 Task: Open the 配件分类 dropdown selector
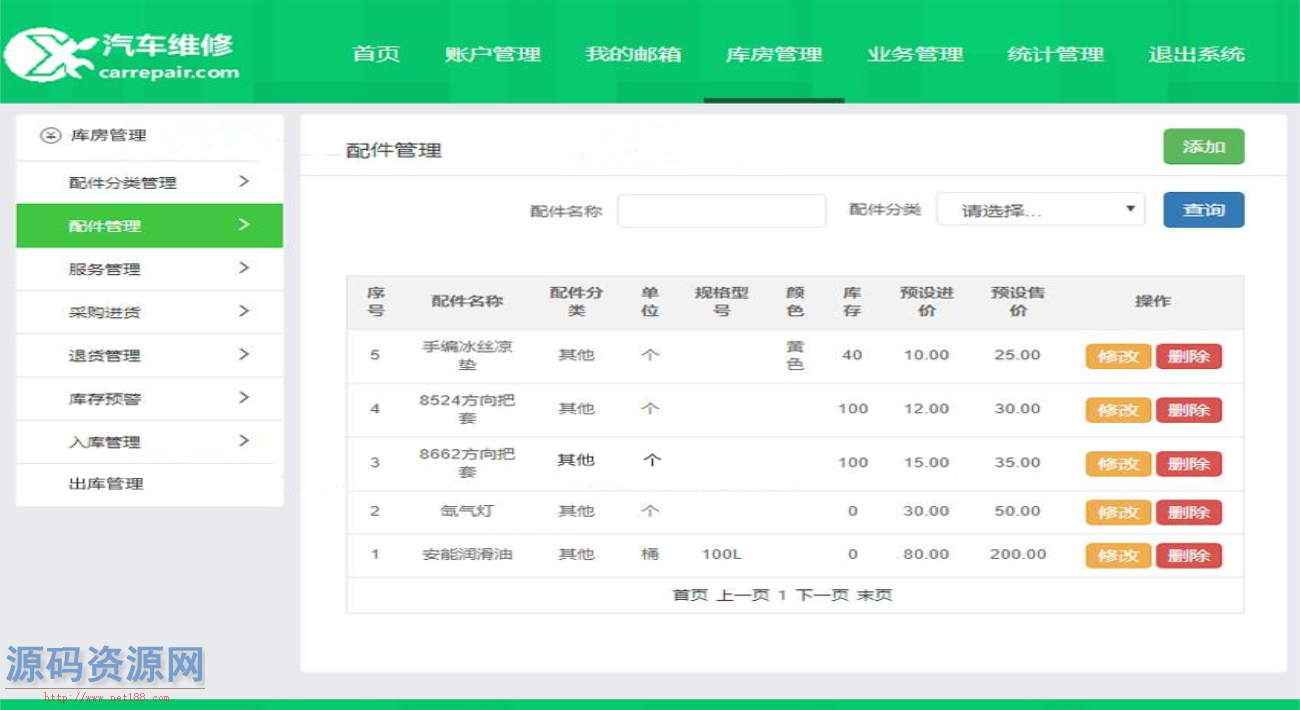[1040, 210]
